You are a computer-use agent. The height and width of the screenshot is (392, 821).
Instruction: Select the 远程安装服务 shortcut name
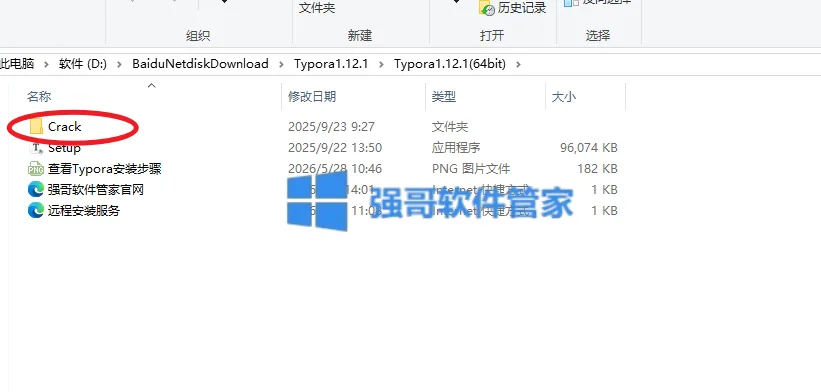(84, 210)
